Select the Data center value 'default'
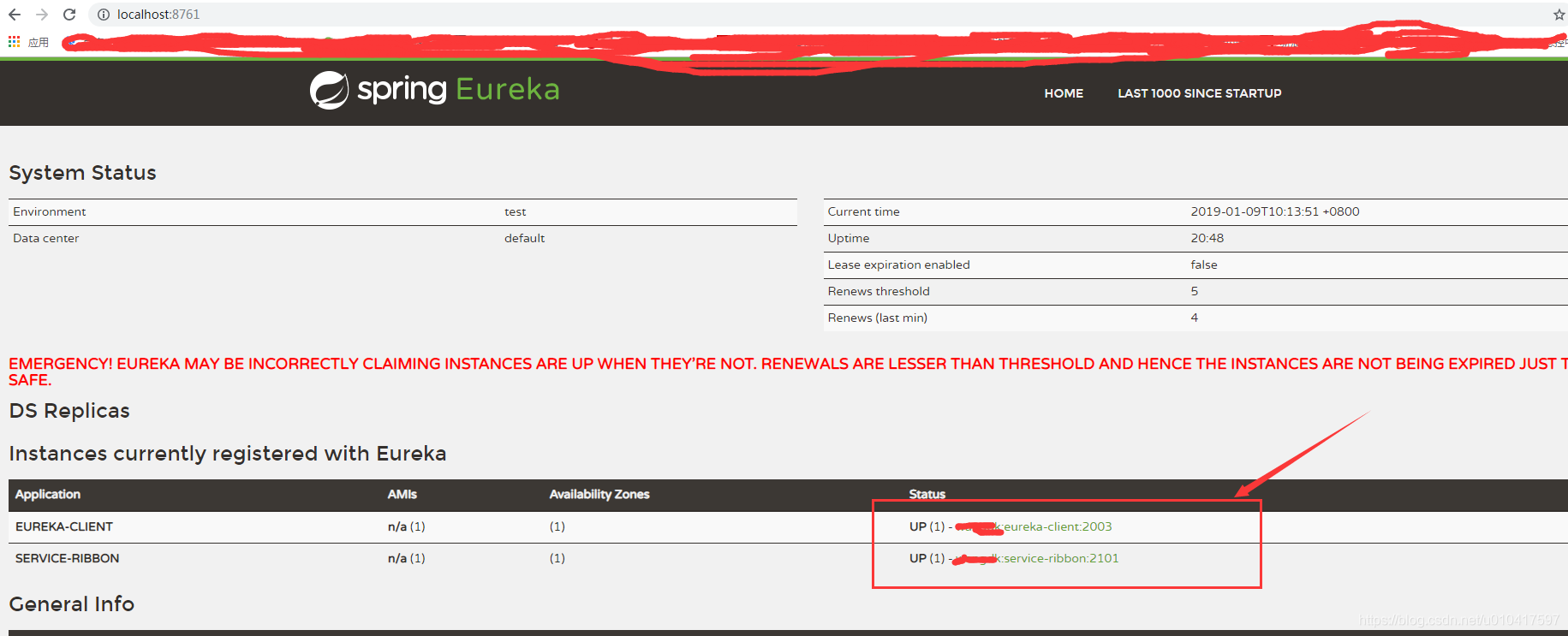The image size is (1568, 636). pos(524,238)
